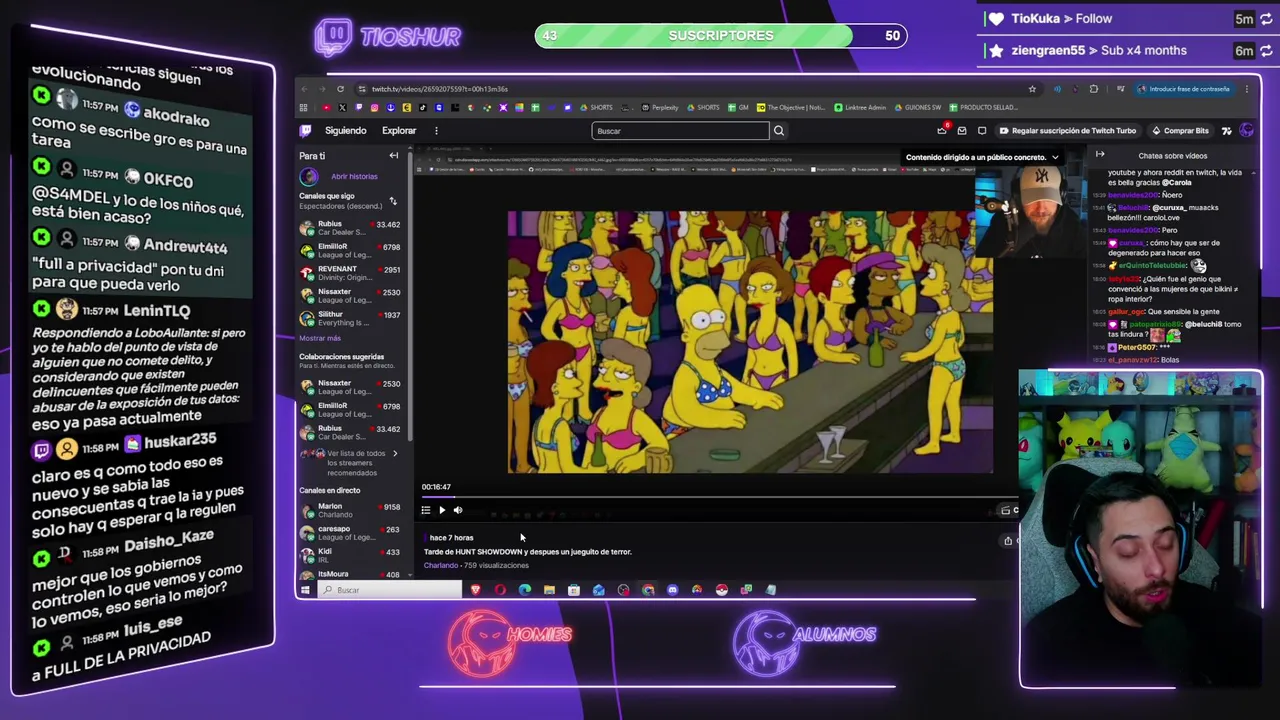Image resolution: width=1280 pixels, height=720 pixels.
Task: Open the Pokeball app icon in taskbar
Action: (x=722, y=590)
